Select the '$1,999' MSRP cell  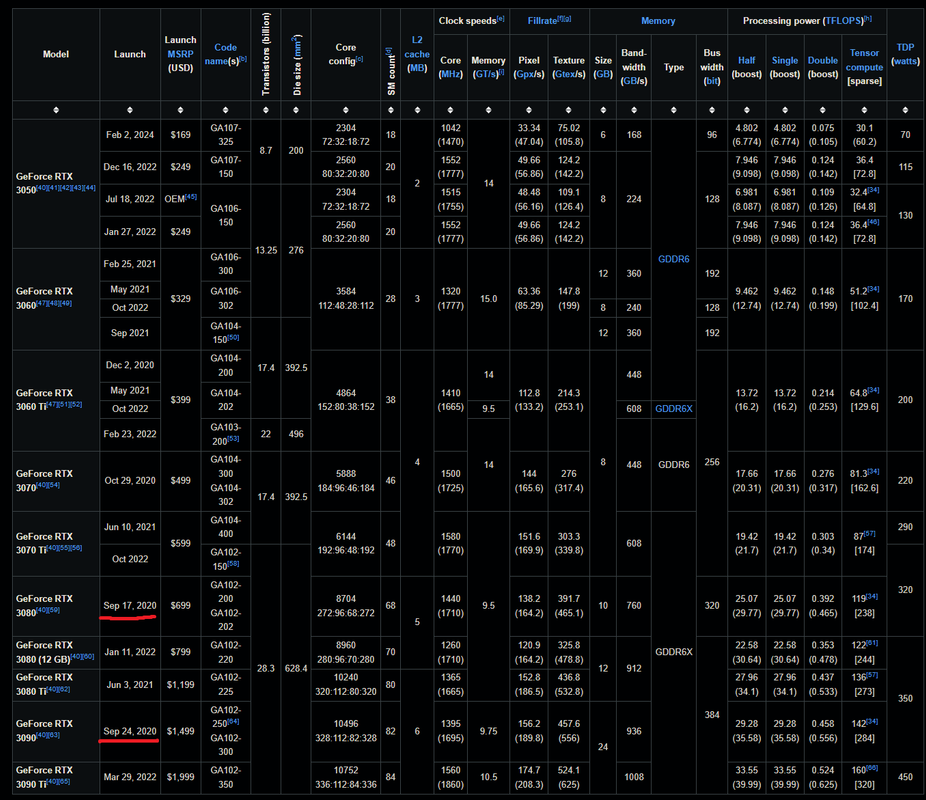point(181,778)
